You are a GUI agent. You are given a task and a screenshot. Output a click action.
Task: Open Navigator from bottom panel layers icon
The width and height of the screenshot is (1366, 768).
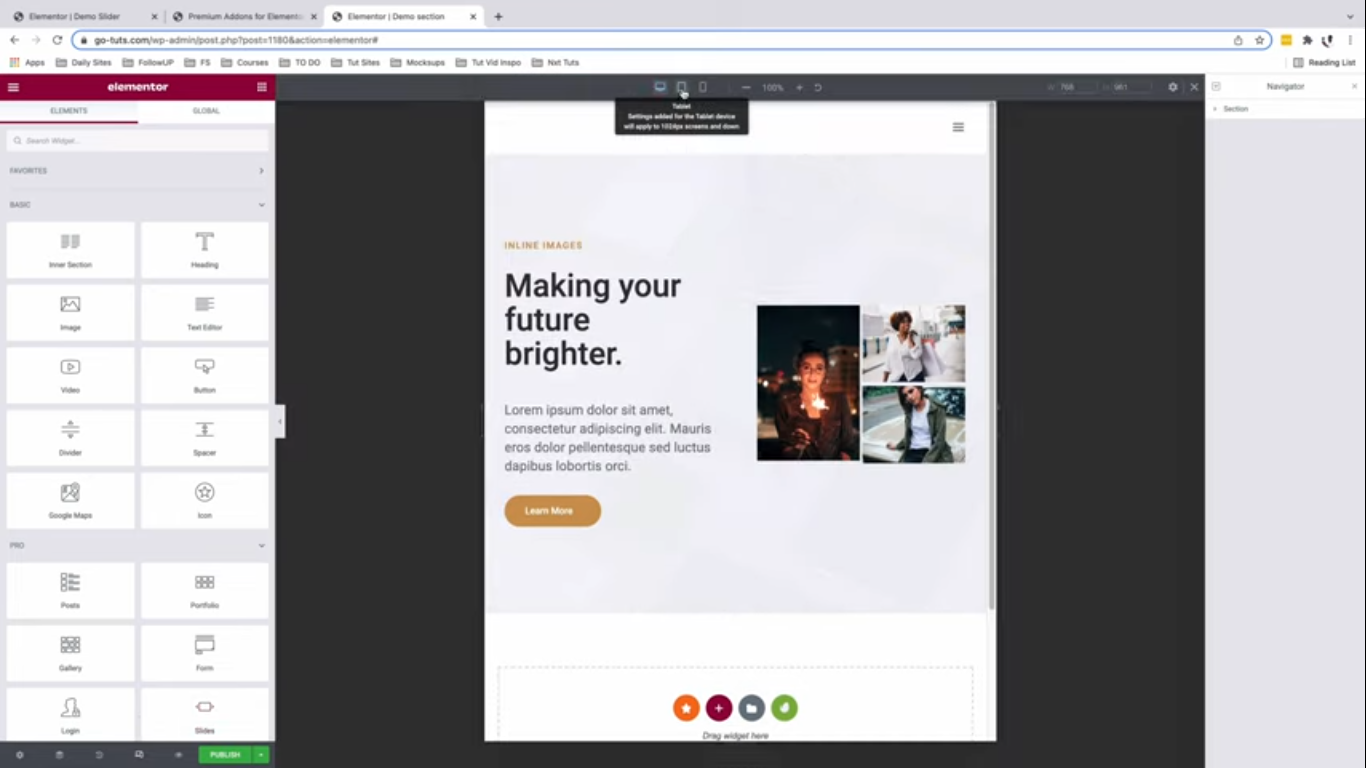coord(59,755)
